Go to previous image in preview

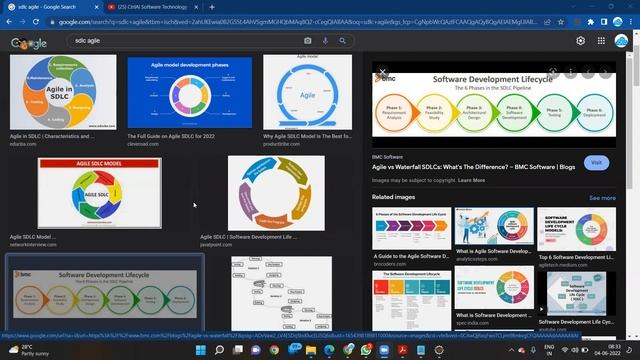pos(588,73)
